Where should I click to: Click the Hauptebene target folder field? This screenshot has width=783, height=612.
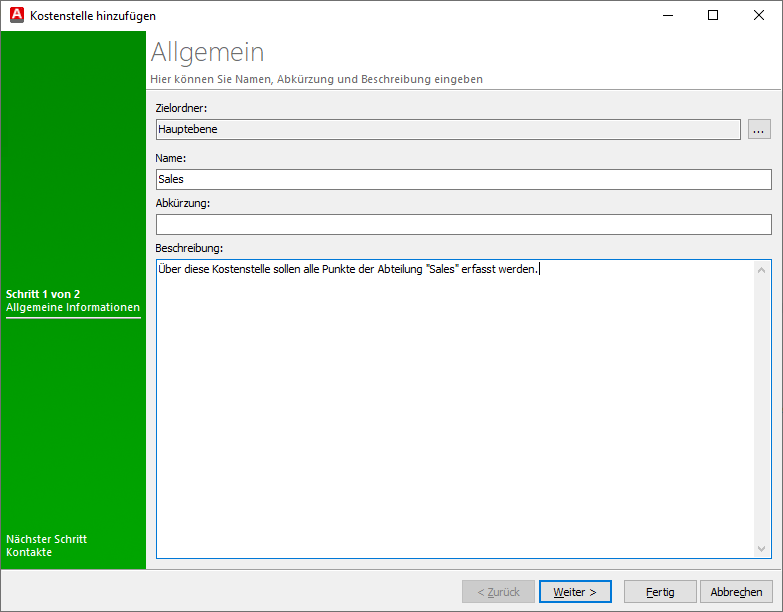pos(448,129)
